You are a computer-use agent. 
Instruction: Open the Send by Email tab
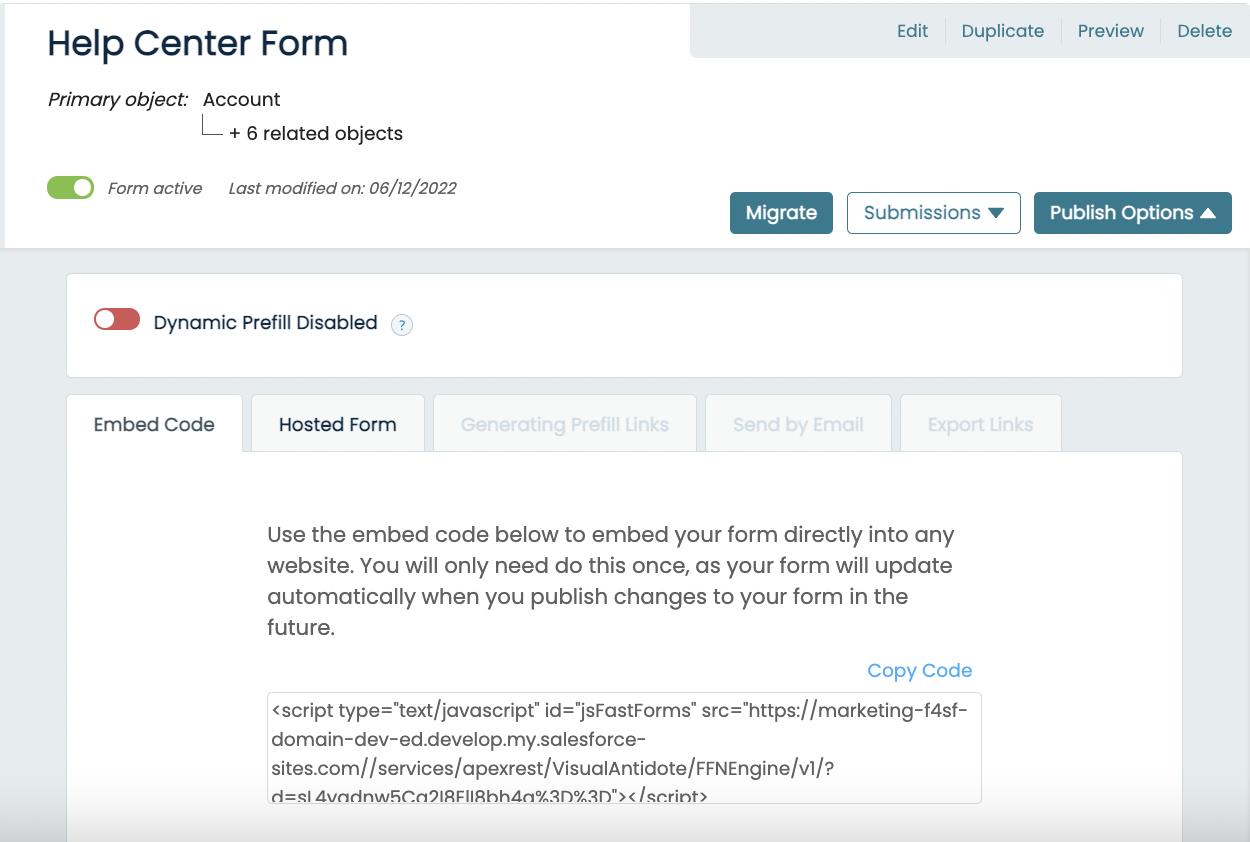coord(798,424)
